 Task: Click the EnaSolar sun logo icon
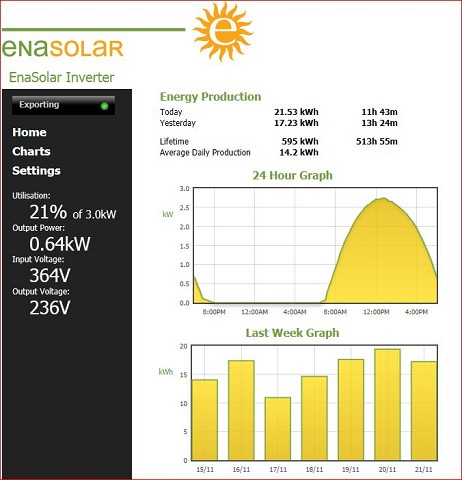223,31
